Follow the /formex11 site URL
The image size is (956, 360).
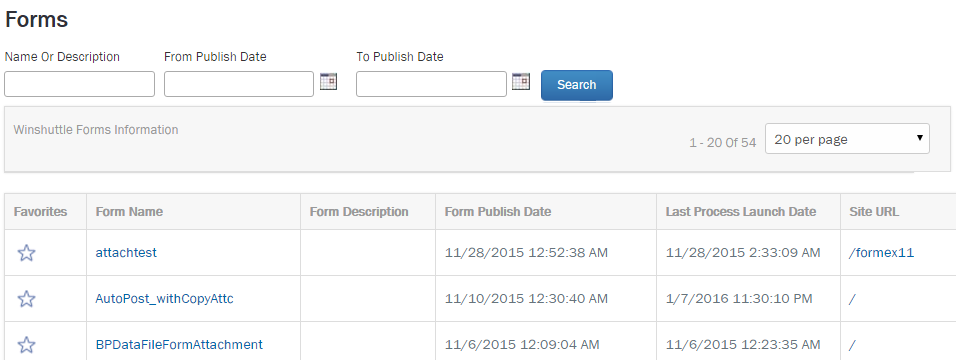[x=882, y=253]
